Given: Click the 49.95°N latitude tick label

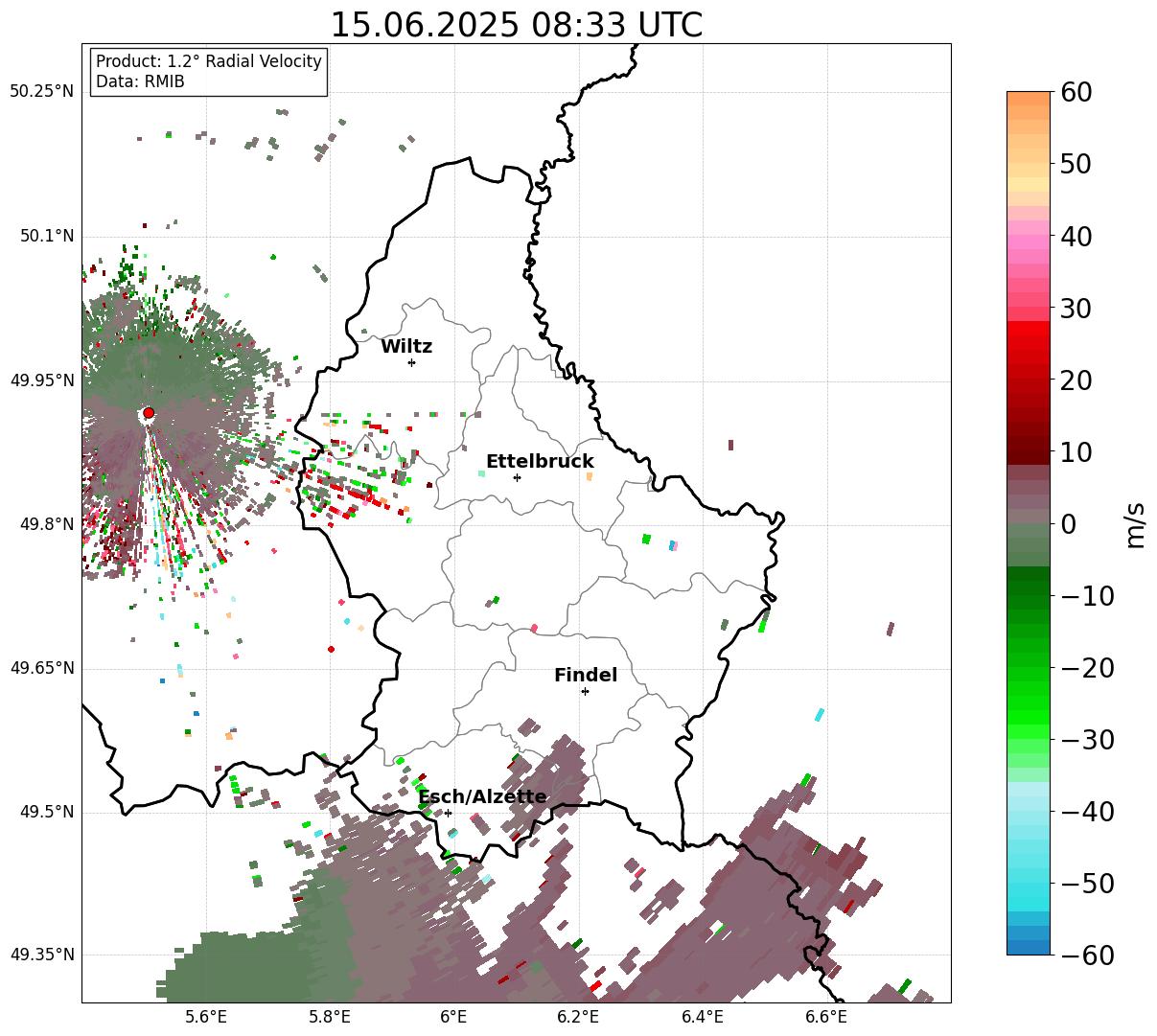Looking at the screenshot, I should [x=41, y=380].
